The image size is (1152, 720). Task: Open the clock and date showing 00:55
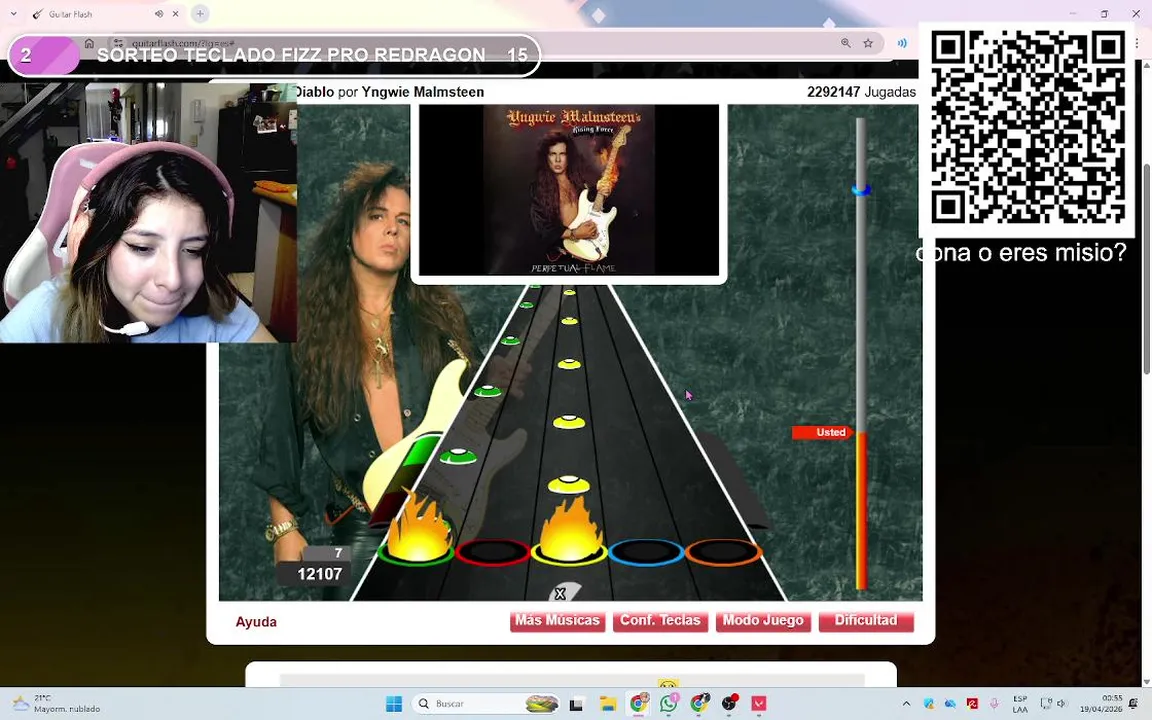click(x=1101, y=704)
